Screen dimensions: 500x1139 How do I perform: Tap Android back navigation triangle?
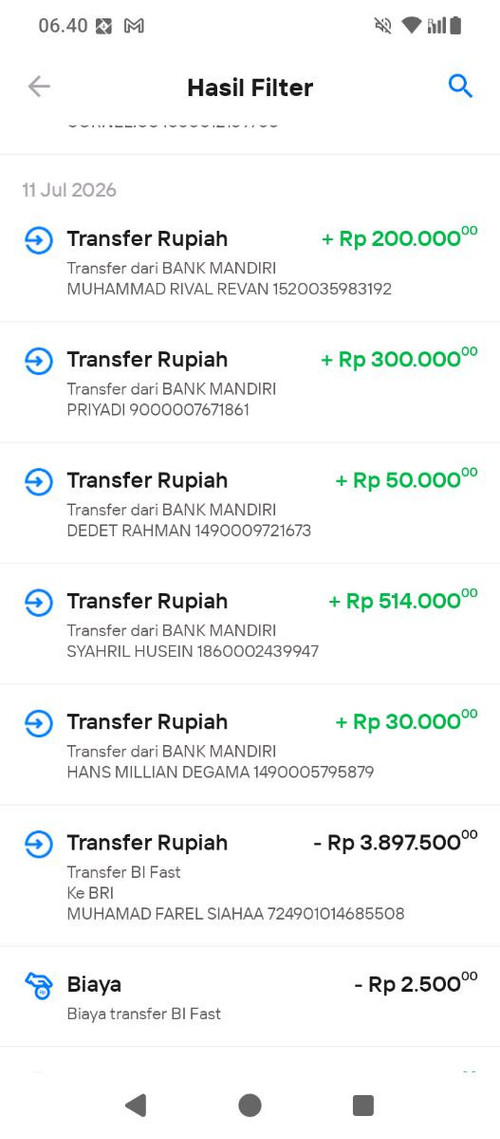[x=136, y=1105]
